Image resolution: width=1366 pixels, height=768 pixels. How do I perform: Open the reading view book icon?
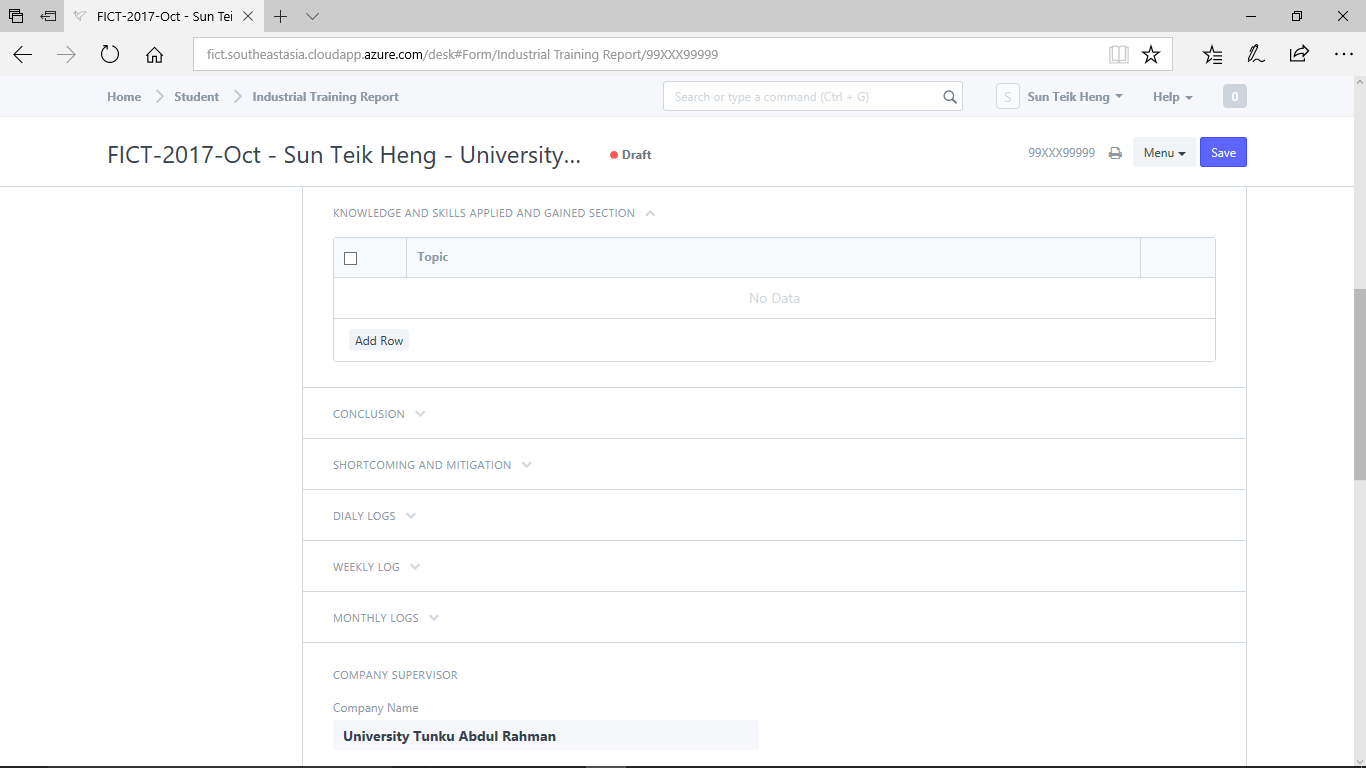1119,55
